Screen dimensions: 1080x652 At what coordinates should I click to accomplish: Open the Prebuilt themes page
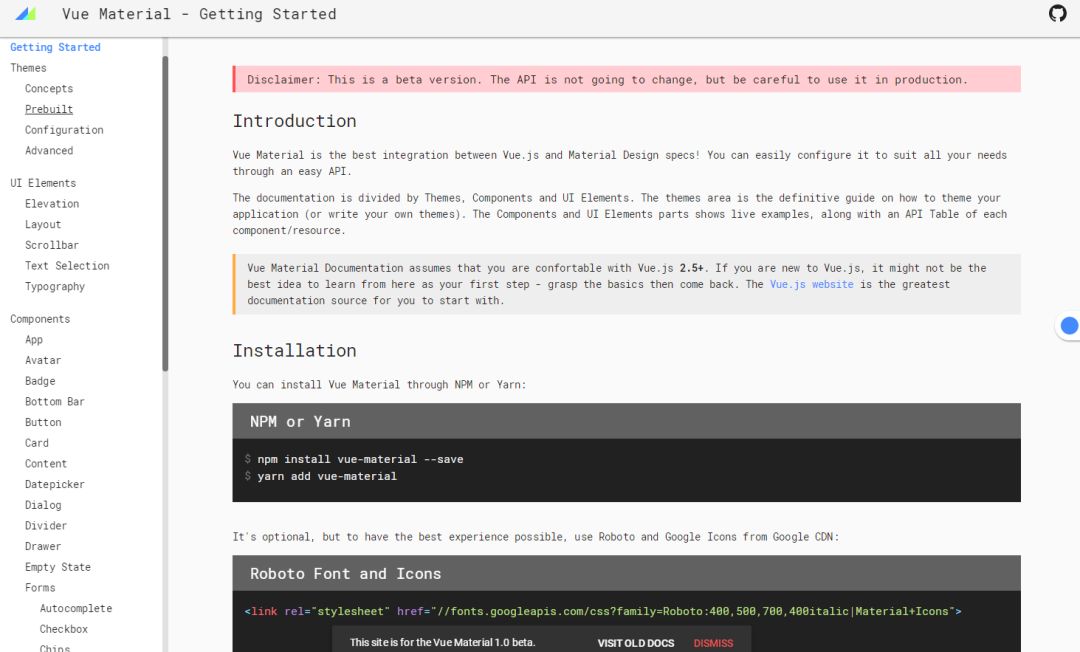click(x=49, y=109)
